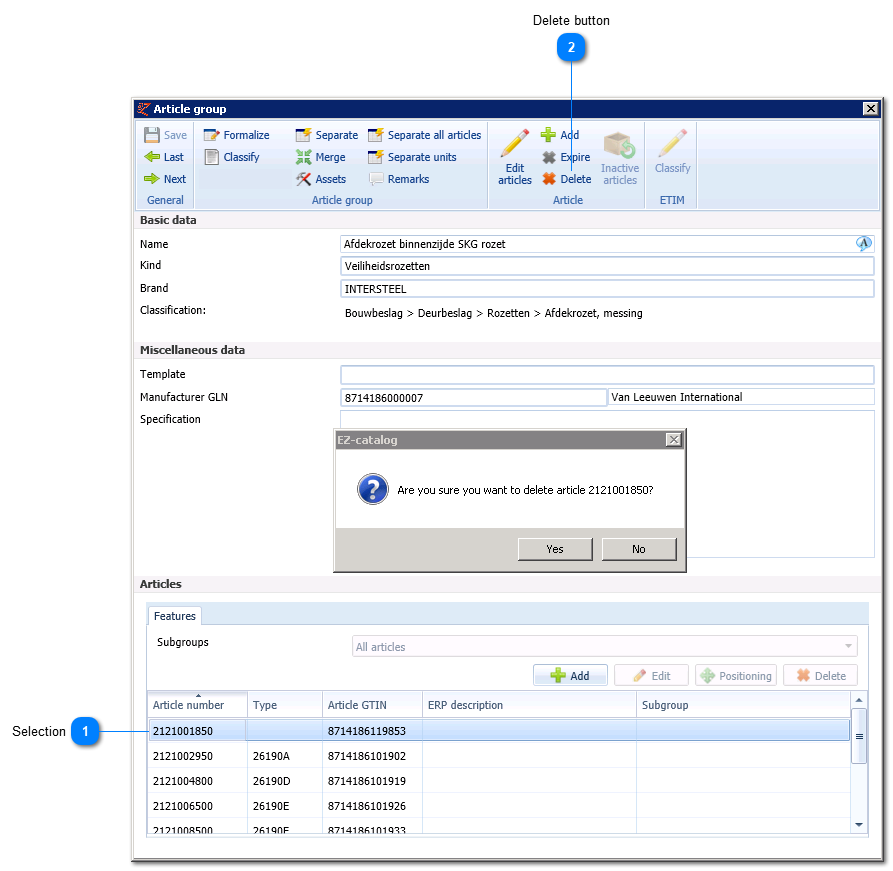The width and height of the screenshot is (893, 871).
Task: Click the Formalize tool
Action: click(236, 135)
